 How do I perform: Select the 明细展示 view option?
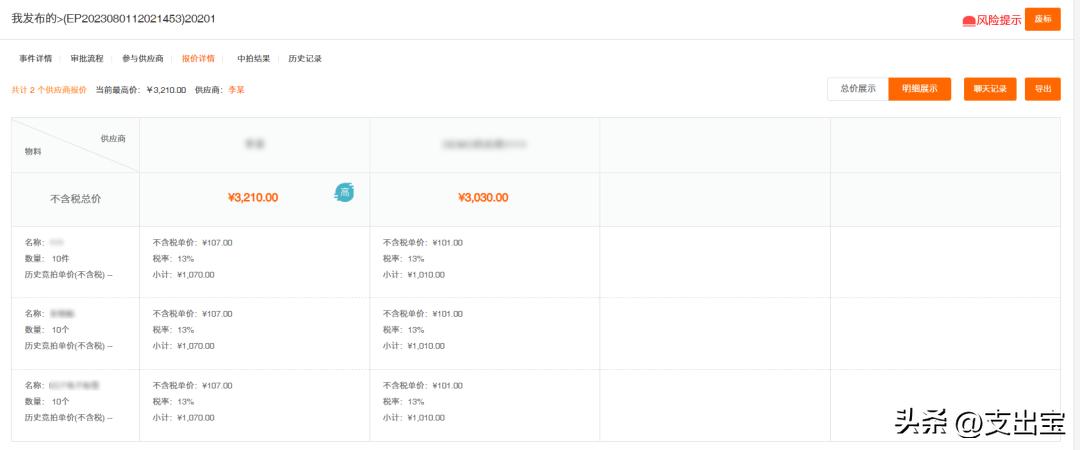[x=919, y=89]
